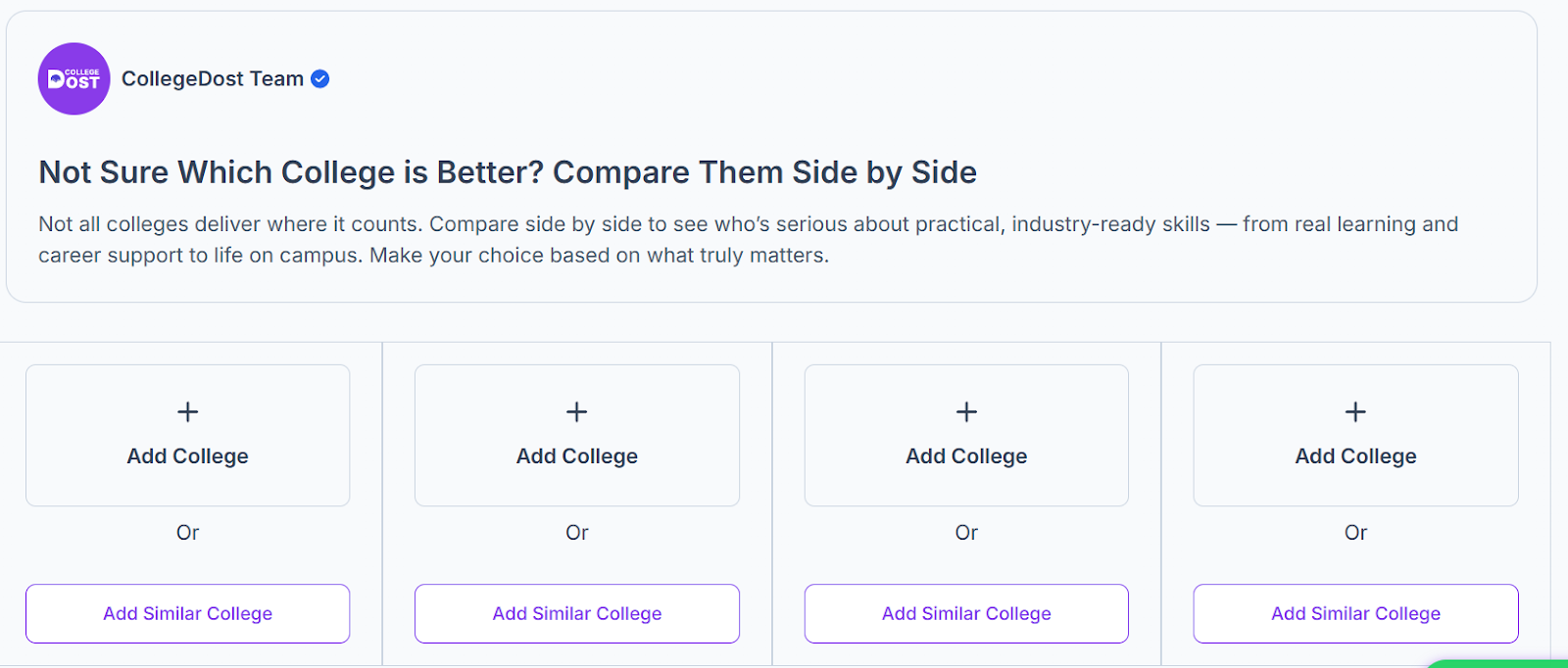
Task: Click the 'Not Sure Which College is Better' heading
Action: click(x=508, y=172)
